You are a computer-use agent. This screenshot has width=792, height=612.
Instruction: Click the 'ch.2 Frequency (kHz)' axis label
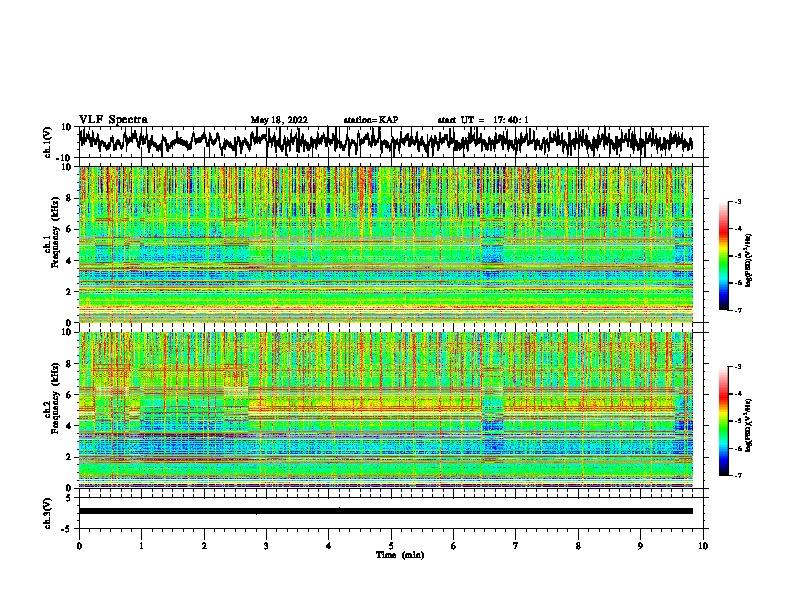click(52, 397)
